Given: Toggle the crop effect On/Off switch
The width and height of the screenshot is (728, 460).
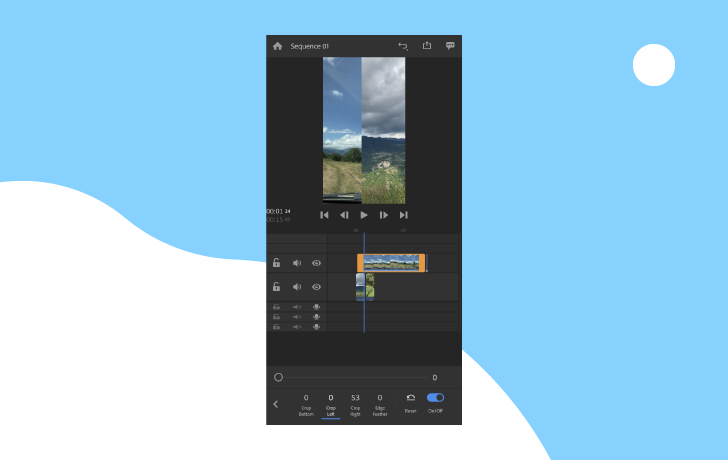Looking at the screenshot, I should 436,398.
